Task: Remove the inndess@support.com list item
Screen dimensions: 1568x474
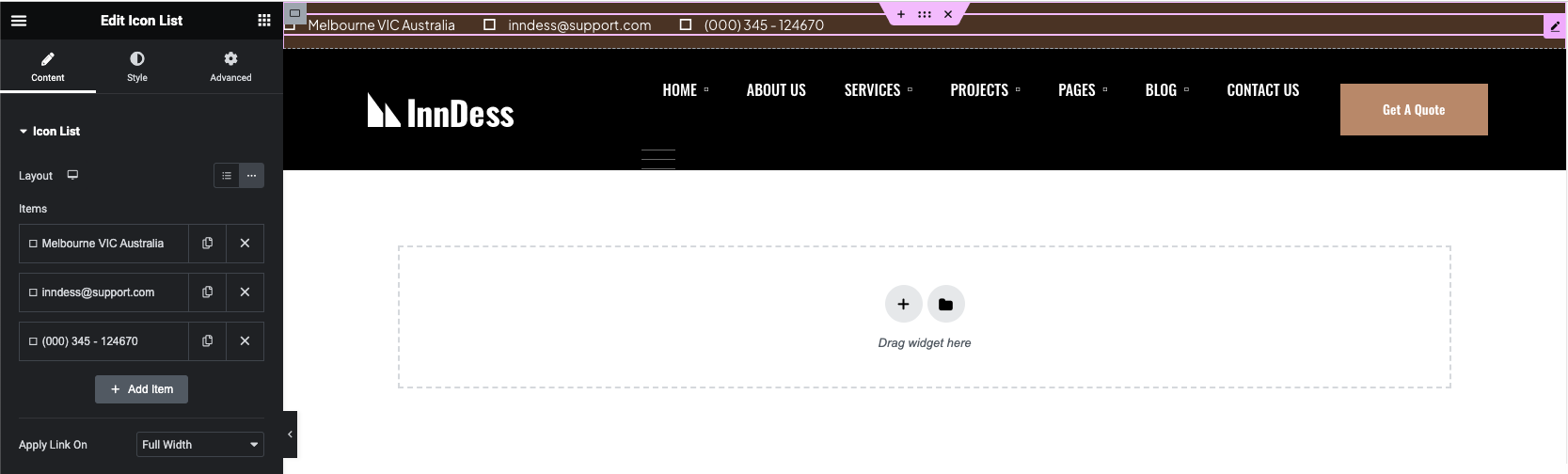Action: coord(245,292)
